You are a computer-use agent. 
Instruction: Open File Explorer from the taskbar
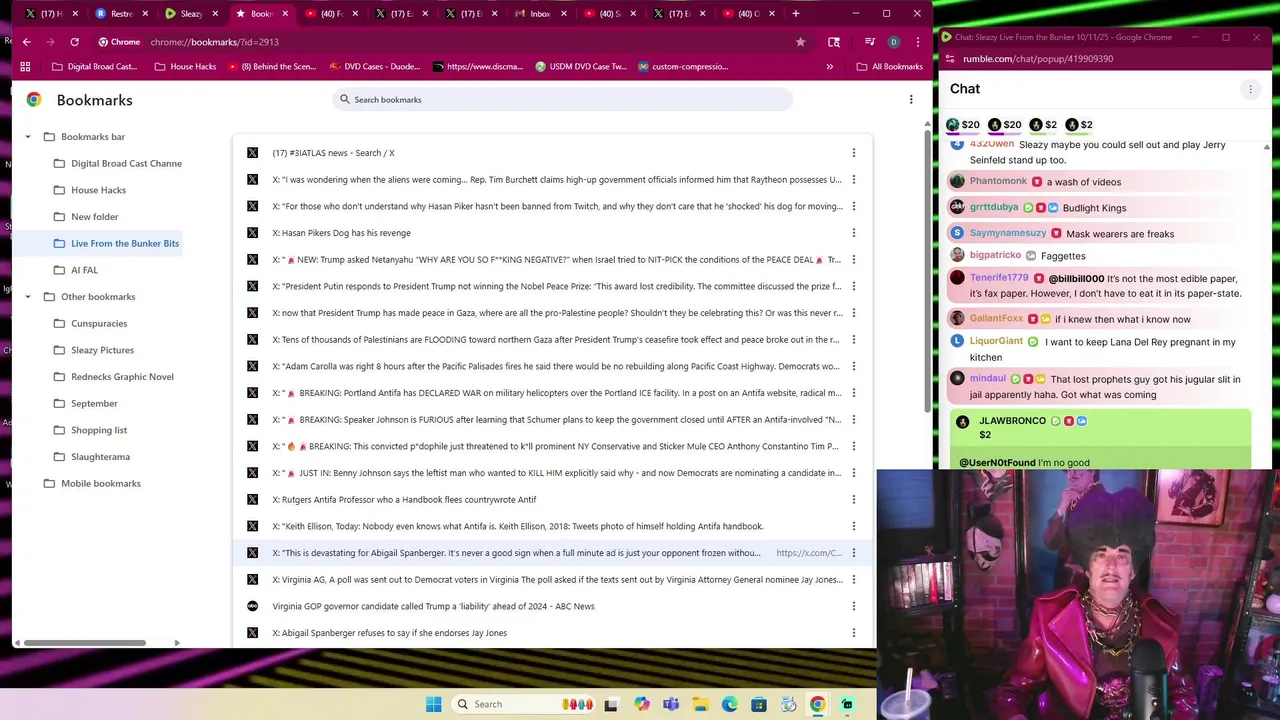(700, 704)
